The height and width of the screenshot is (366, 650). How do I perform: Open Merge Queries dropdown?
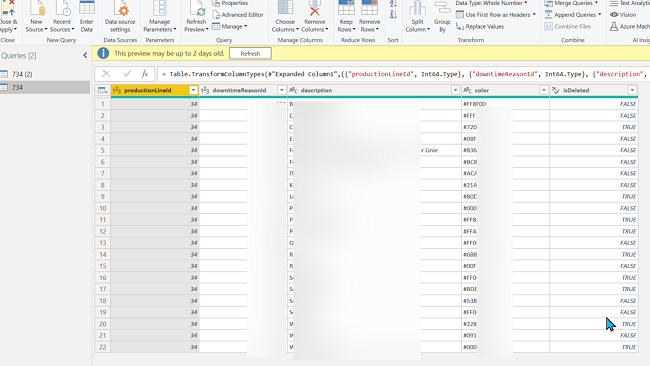[572, 3]
